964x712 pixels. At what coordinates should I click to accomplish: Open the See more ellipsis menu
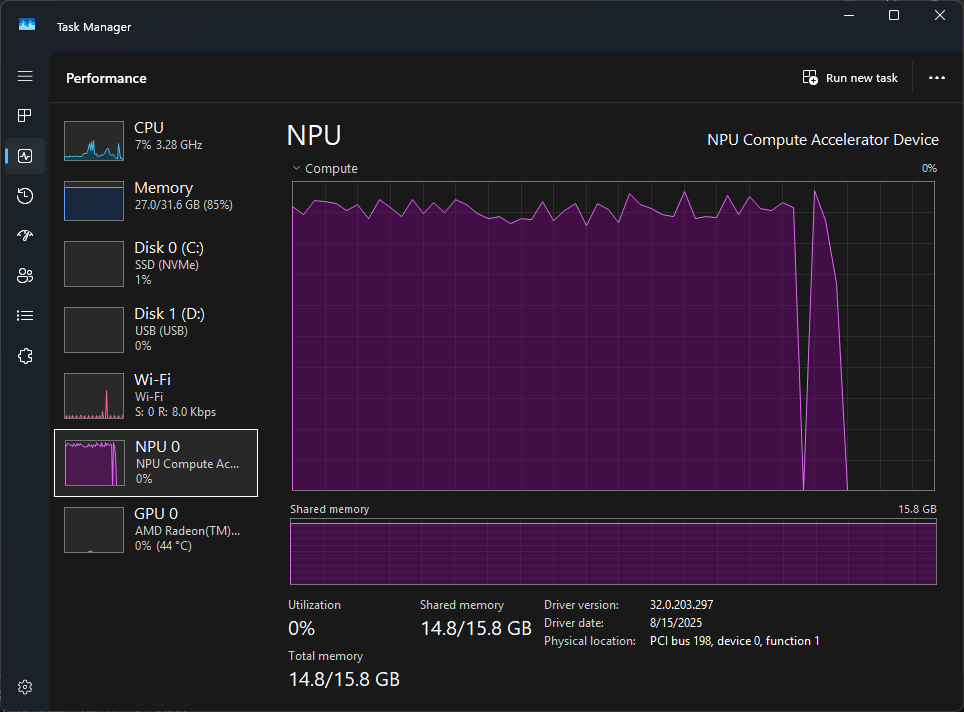(x=936, y=77)
